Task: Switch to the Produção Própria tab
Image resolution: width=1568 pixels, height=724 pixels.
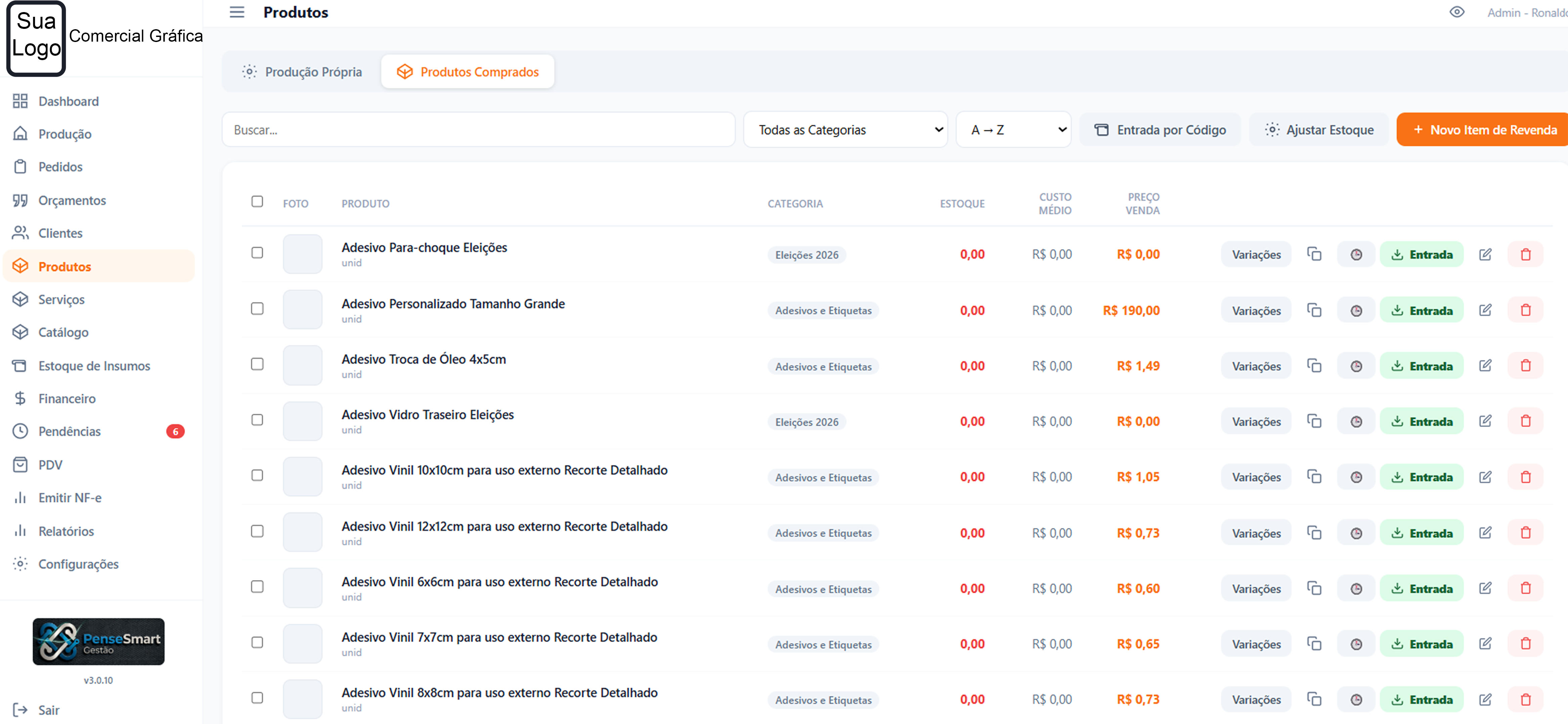Action: click(302, 72)
